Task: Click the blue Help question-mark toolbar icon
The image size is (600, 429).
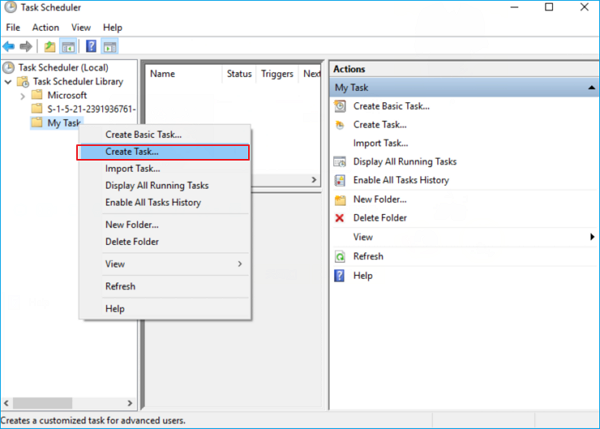Action: 91,47
